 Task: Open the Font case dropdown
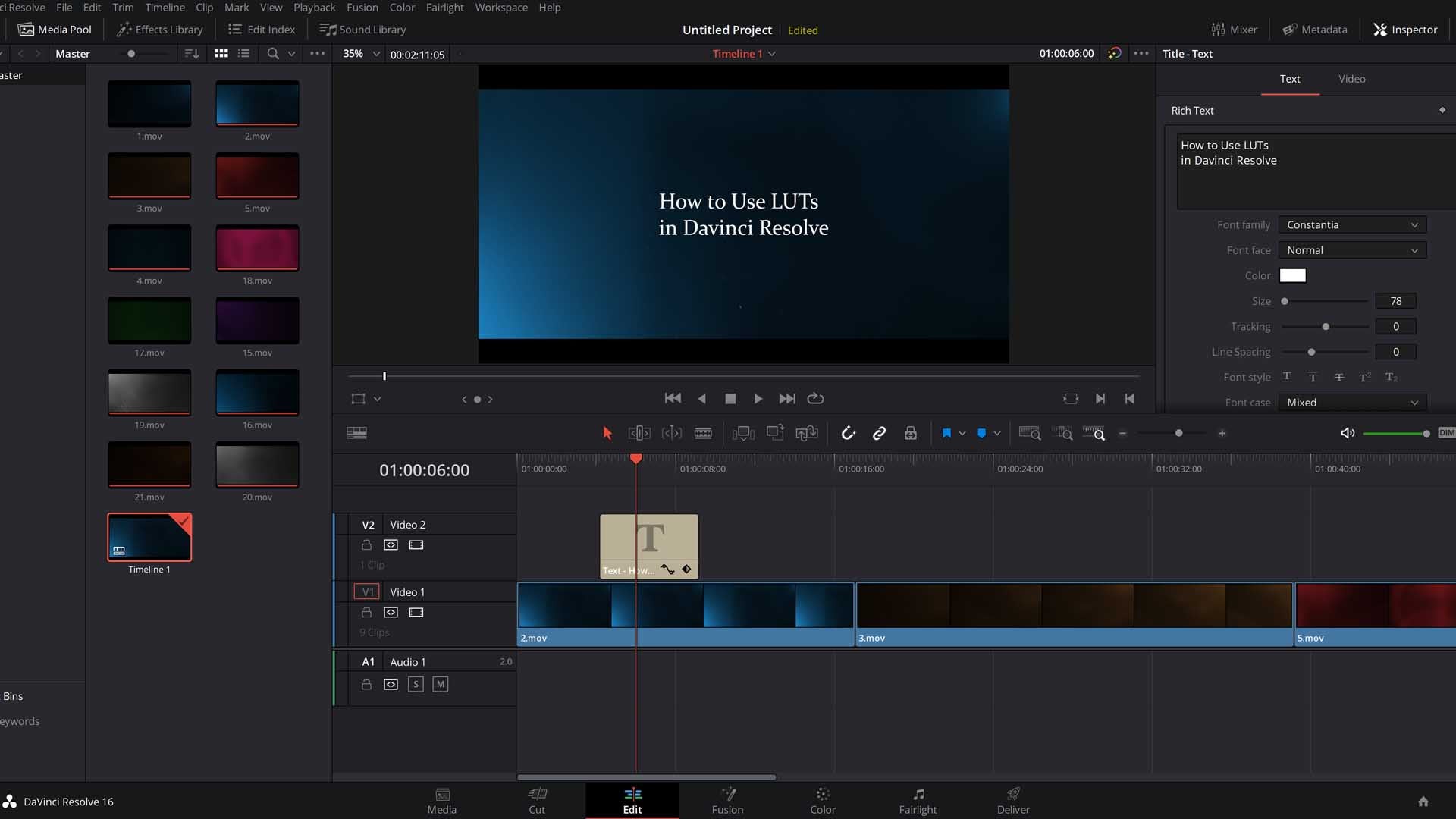pos(1350,402)
